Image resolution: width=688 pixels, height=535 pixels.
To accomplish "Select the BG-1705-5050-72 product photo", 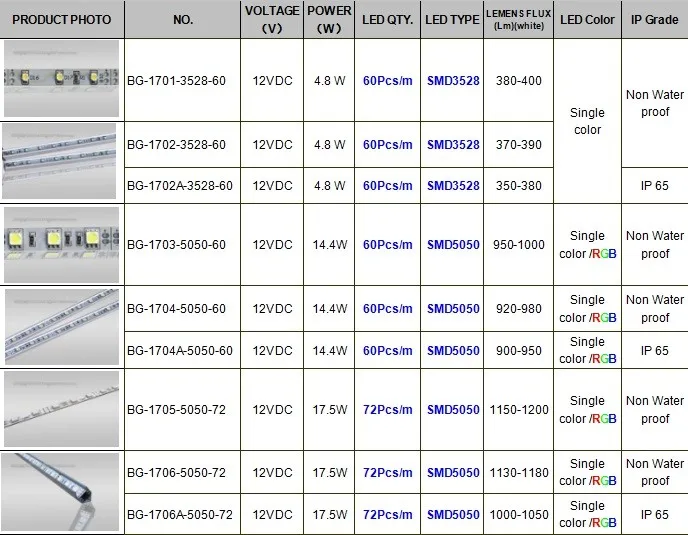I will click(62, 409).
